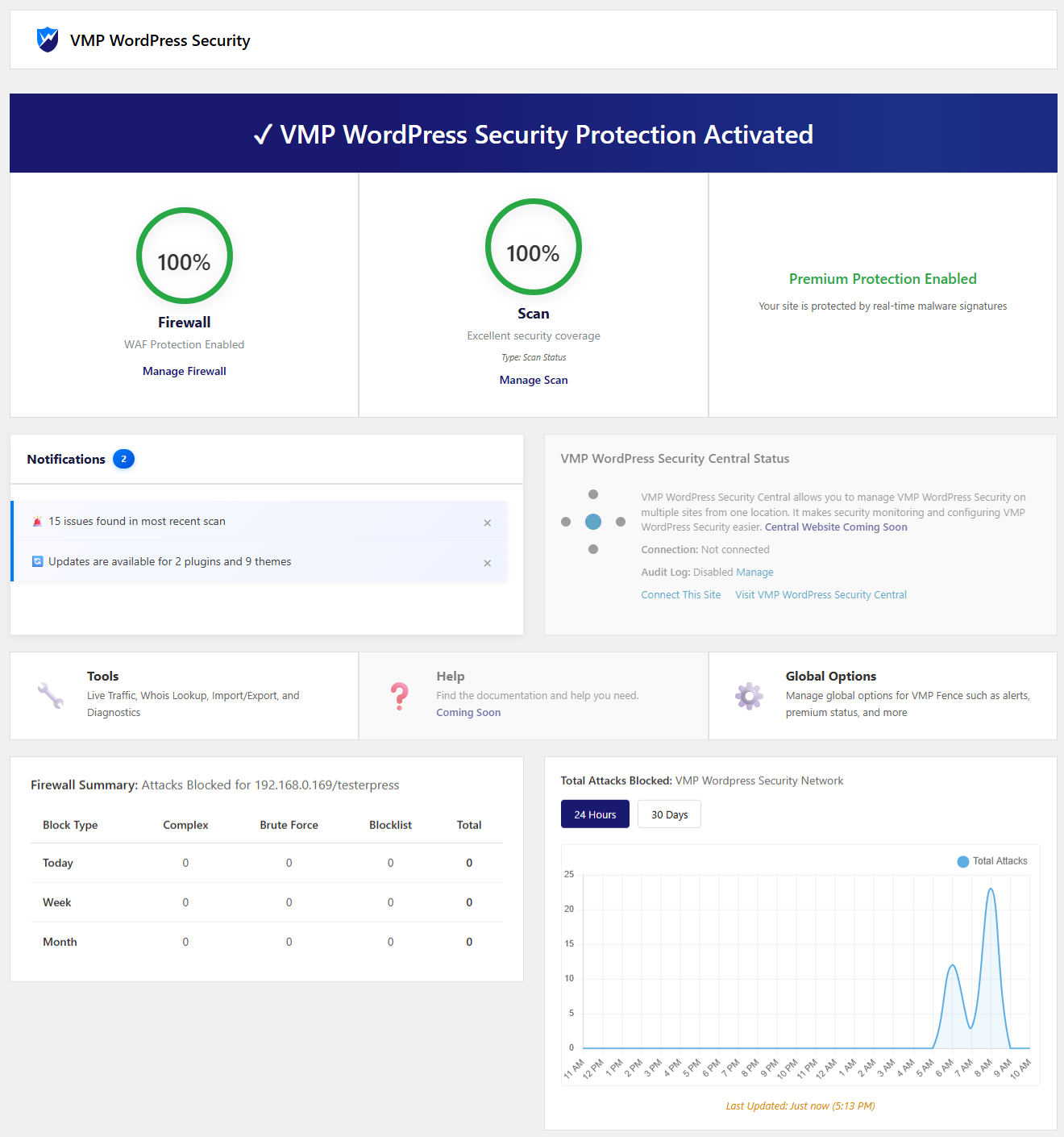Screen dimensions: 1064x1137
Task: Click the Firewall 100% progress circle
Action: point(185,256)
